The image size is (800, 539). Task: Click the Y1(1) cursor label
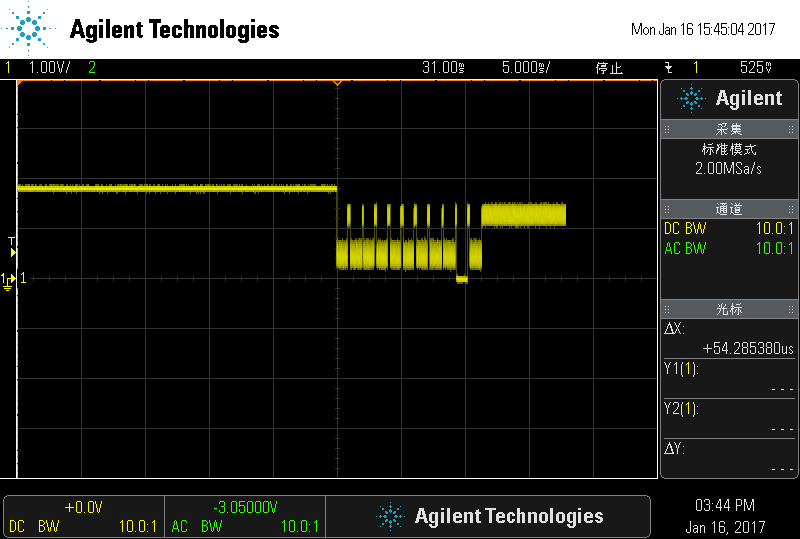681,369
